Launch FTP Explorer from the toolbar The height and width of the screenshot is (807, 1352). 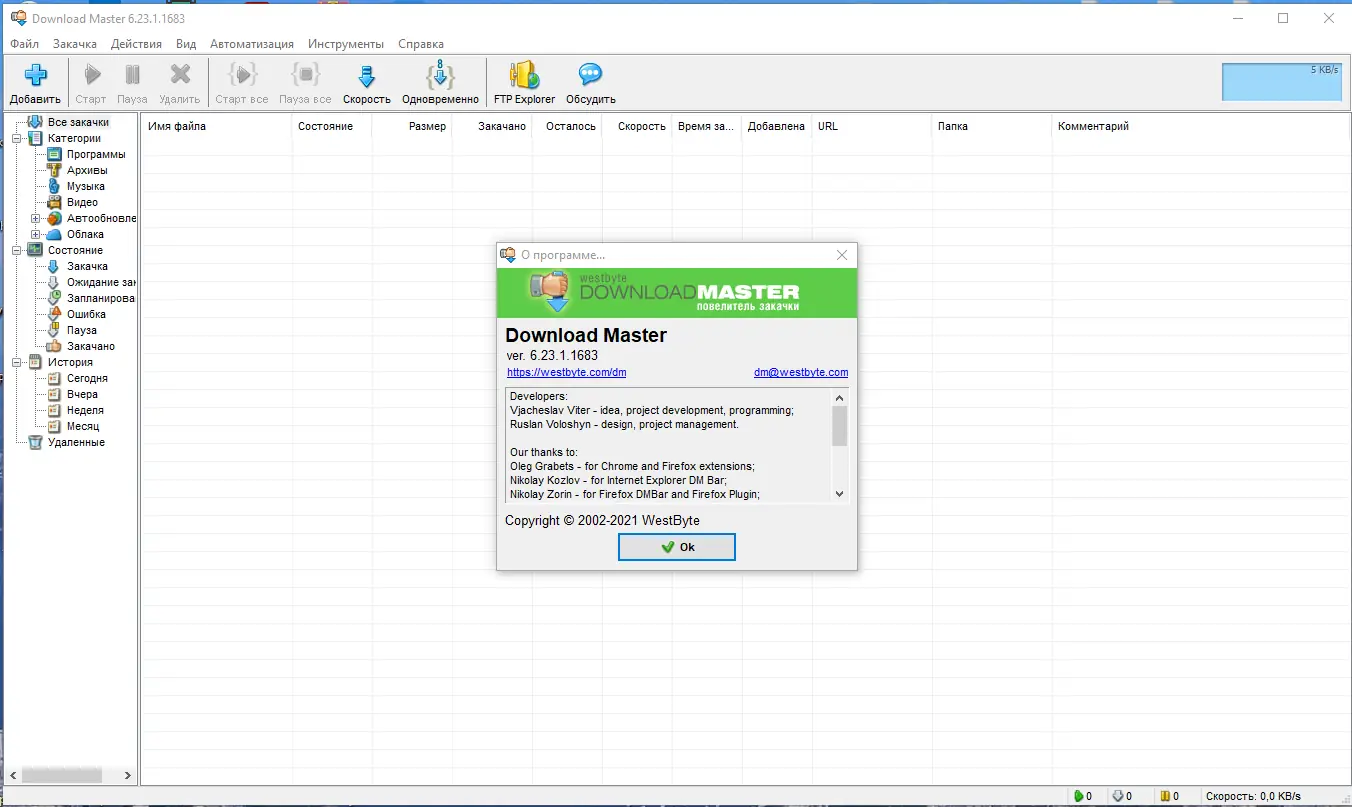pyautogui.click(x=524, y=83)
